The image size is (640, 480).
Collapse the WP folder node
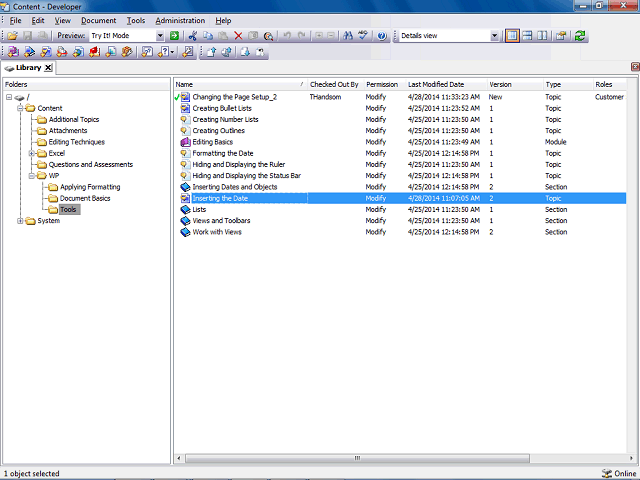point(31,176)
